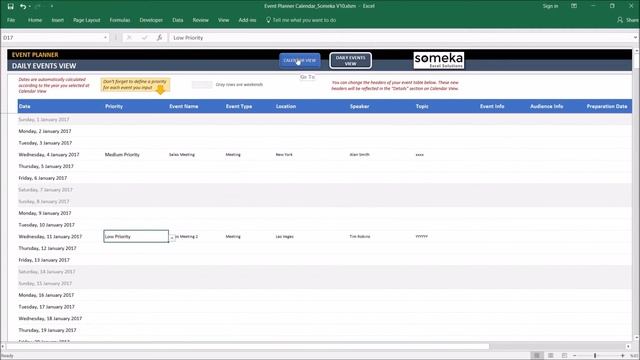Select the Monday, 16 January 2017 cell
640x360 pixels.
[x=46, y=295]
